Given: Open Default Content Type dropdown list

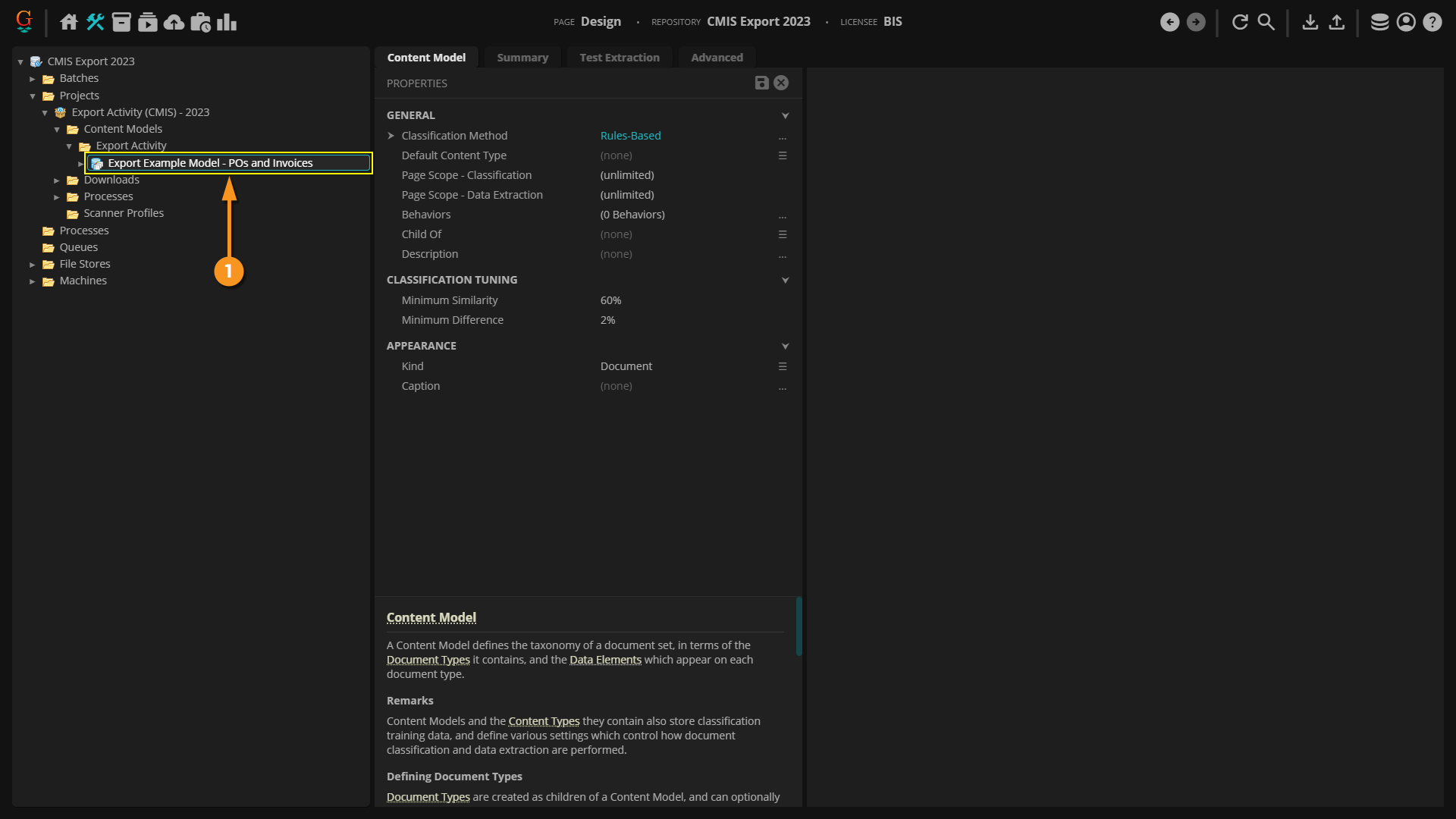Looking at the screenshot, I should (x=782, y=155).
